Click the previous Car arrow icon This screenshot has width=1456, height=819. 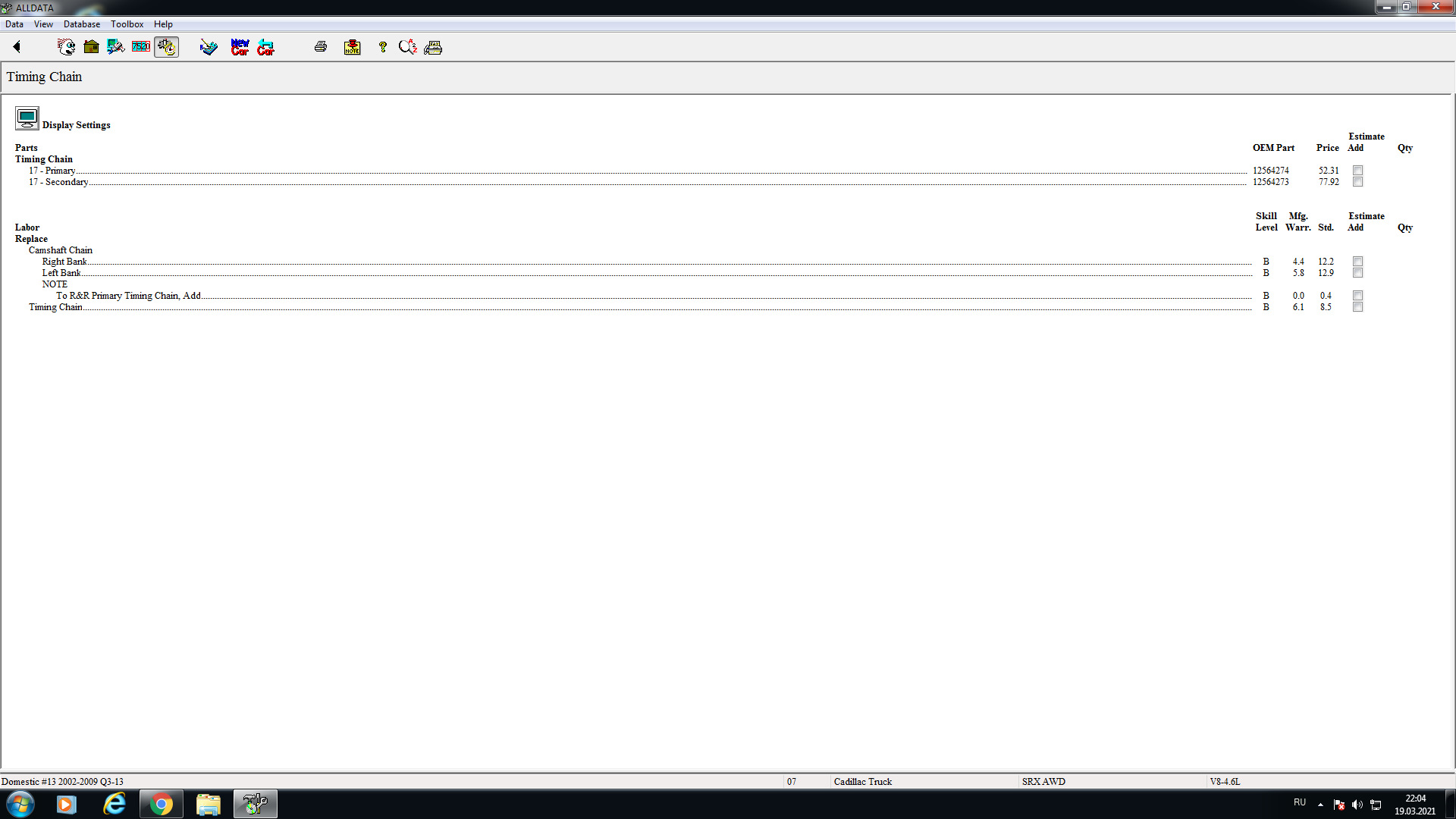265,47
